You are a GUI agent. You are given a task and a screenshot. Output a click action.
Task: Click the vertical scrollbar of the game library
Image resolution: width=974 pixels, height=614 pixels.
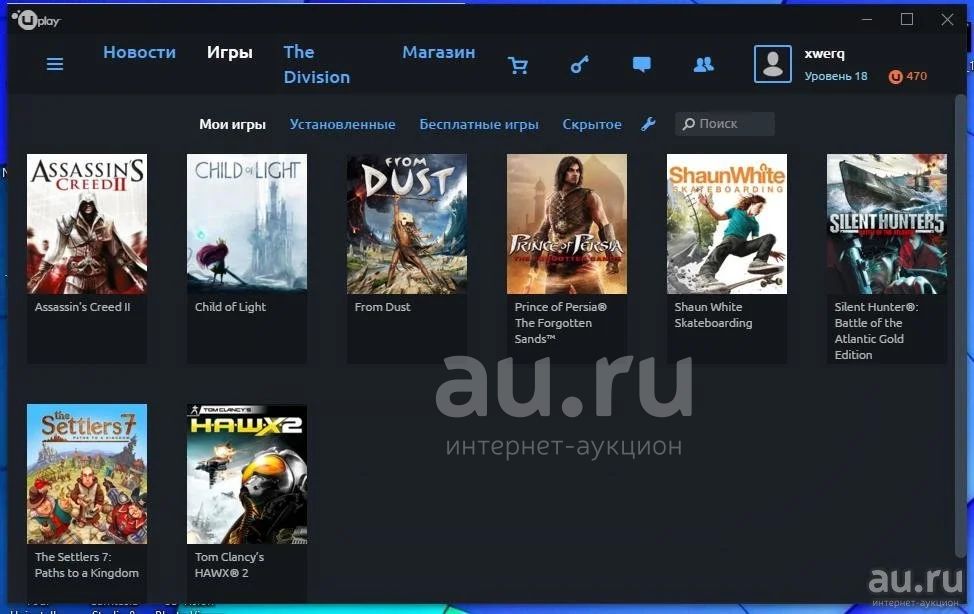pos(960,326)
